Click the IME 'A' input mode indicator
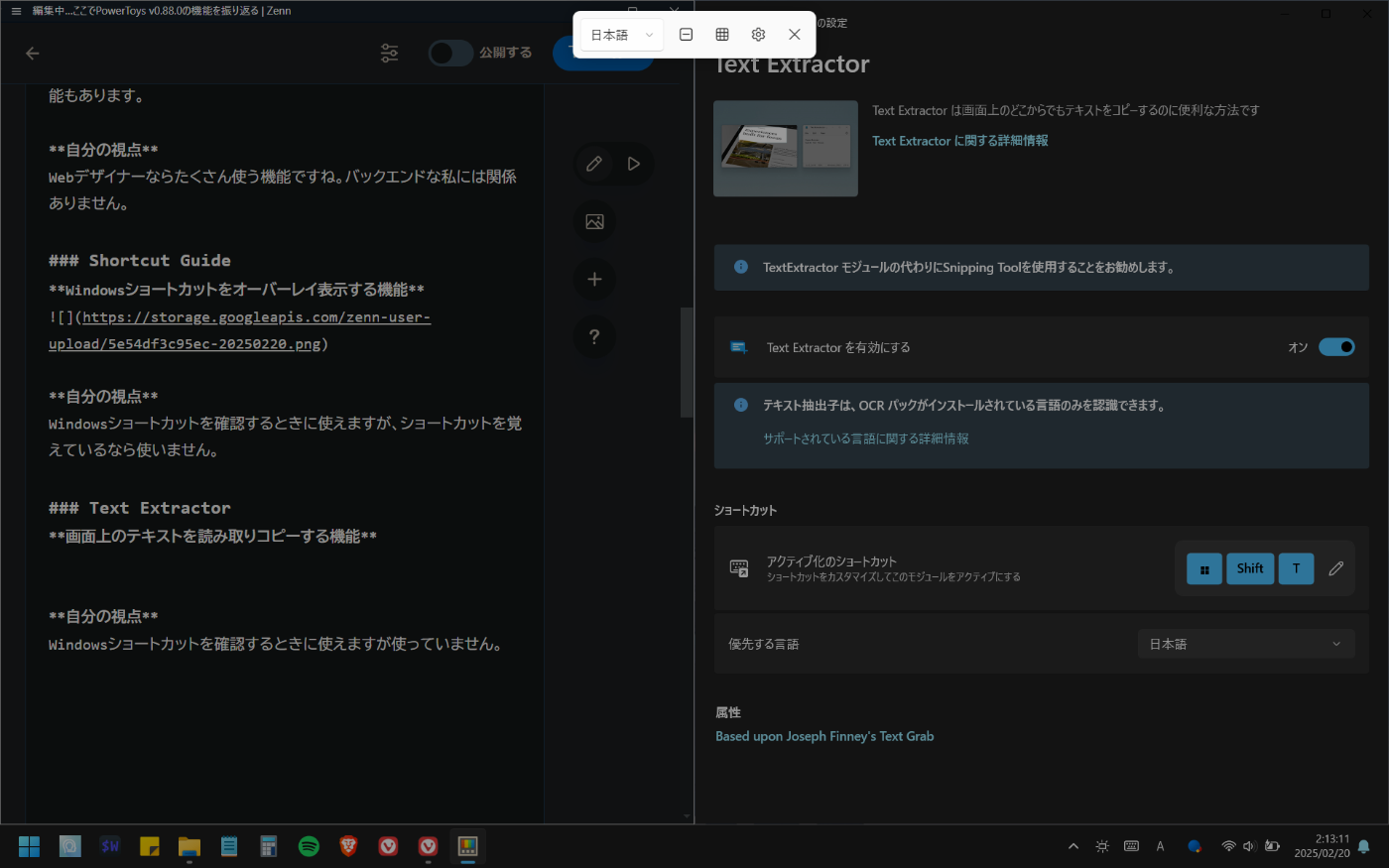Screen dimensions: 1389x868 pos(1160,846)
